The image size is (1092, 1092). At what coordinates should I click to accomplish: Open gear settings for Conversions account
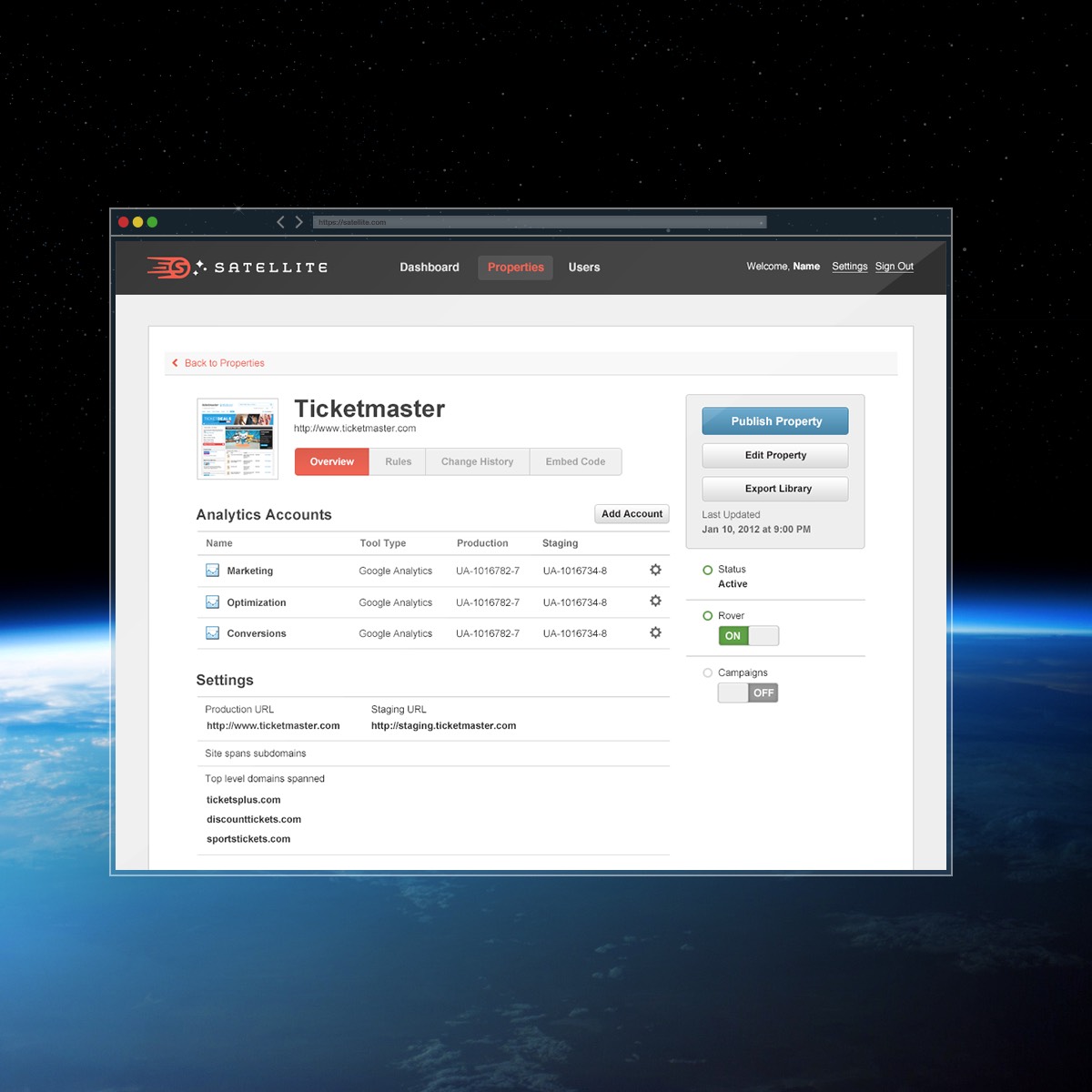(655, 633)
